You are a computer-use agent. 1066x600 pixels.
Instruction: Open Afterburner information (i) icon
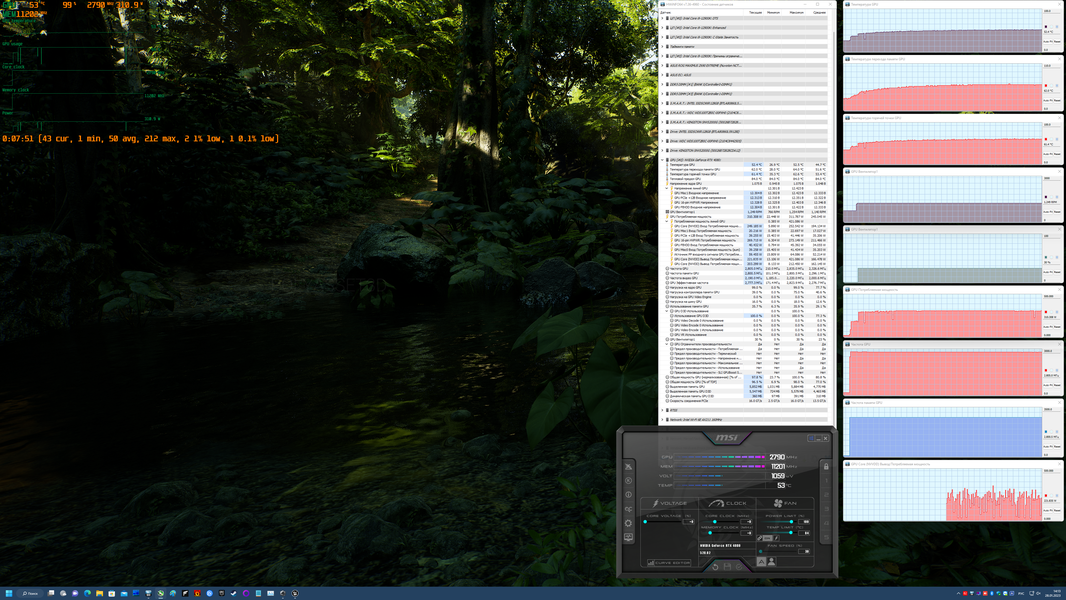(x=628, y=495)
